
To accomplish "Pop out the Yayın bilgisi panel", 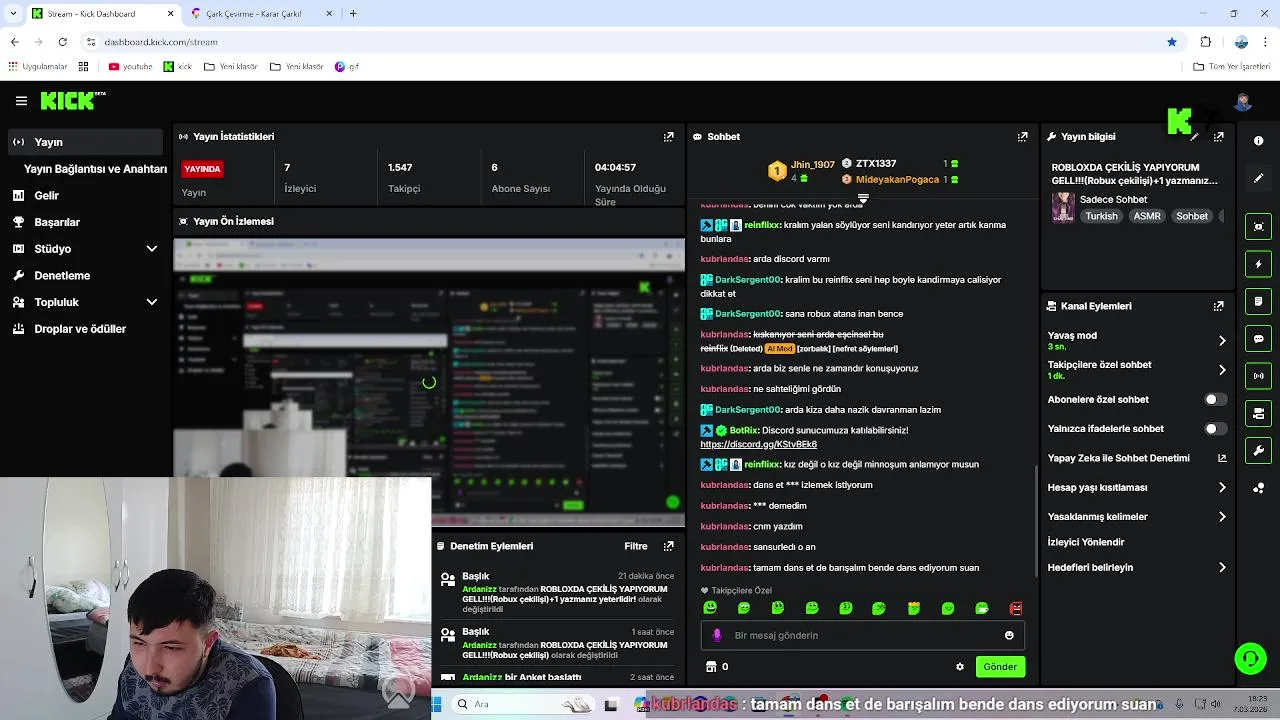I will (1218, 137).
